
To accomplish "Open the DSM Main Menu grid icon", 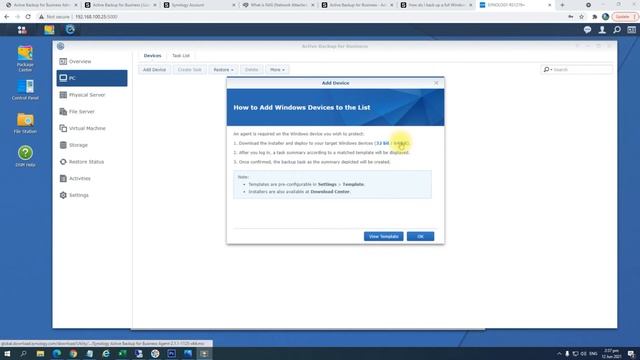I will tap(22, 29).
